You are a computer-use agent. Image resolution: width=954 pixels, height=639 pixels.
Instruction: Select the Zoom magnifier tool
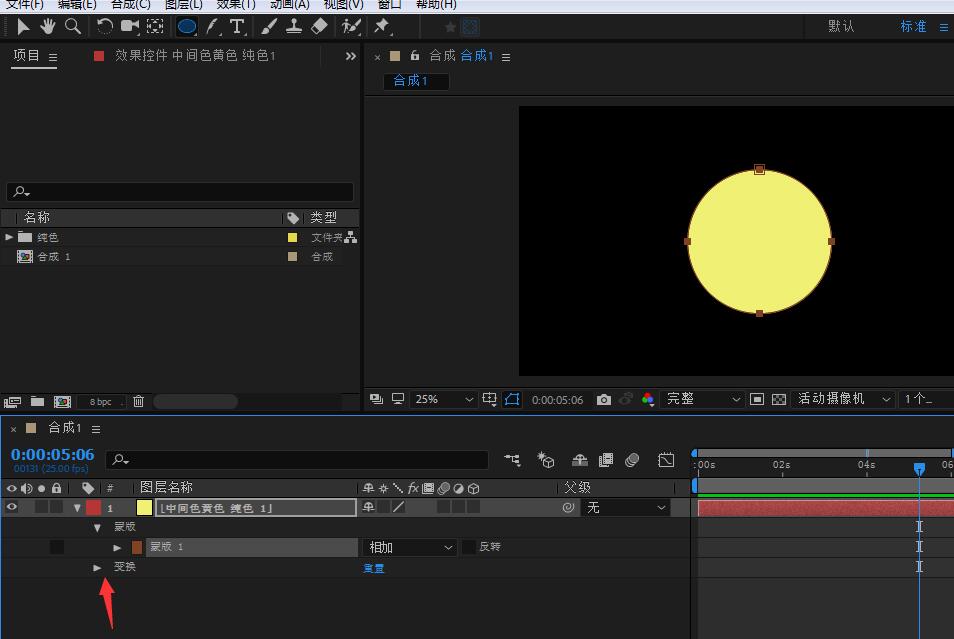click(73, 26)
